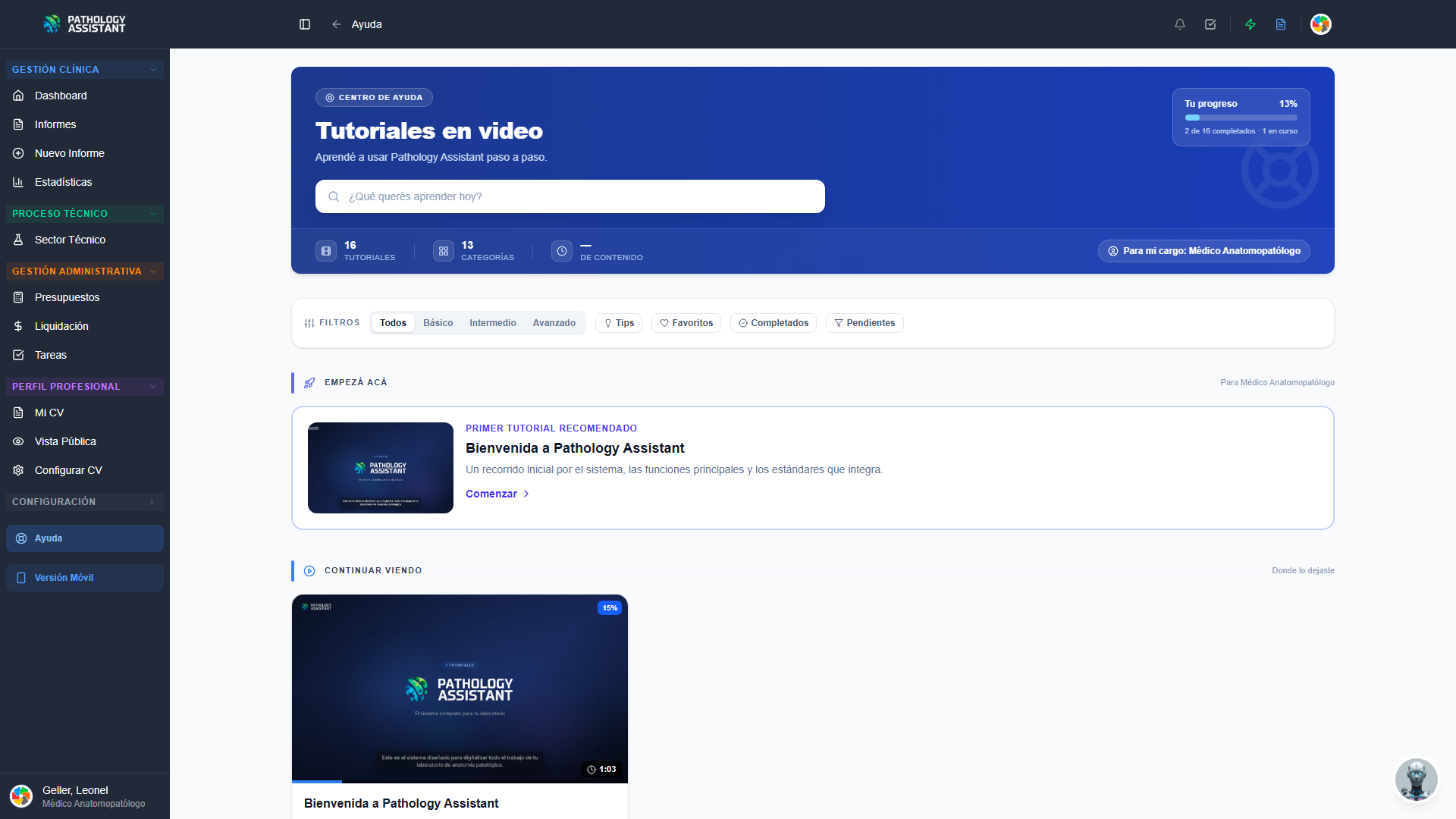Collapse the Gestión Clínica section
This screenshot has height=819, width=1456.
(x=85, y=70)
